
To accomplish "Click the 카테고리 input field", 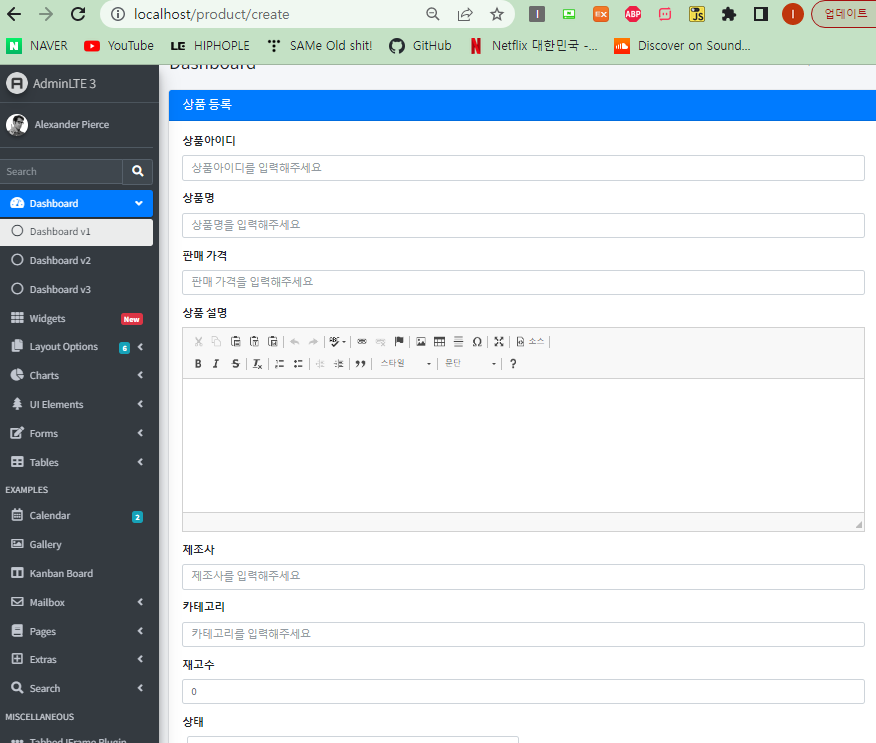I will pyautogui.click(x=523, y=634).
